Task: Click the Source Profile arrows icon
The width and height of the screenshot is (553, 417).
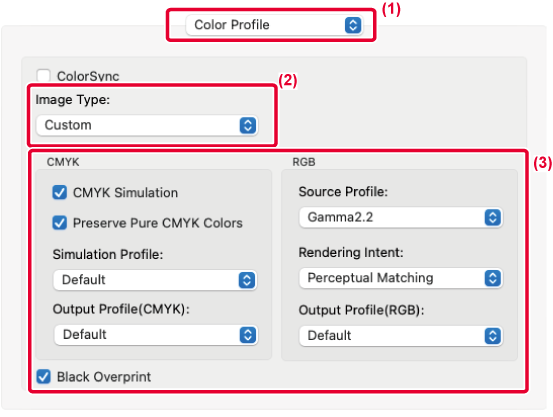Action: point(493,217)
